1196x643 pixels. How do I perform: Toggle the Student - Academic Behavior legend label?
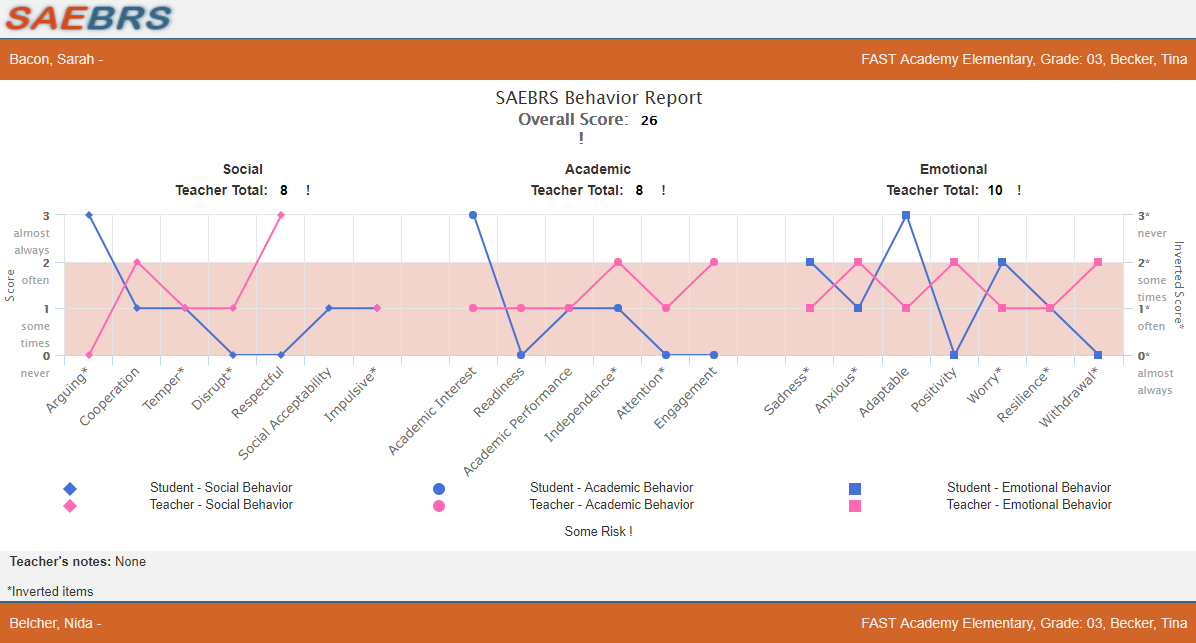(612, 487)
